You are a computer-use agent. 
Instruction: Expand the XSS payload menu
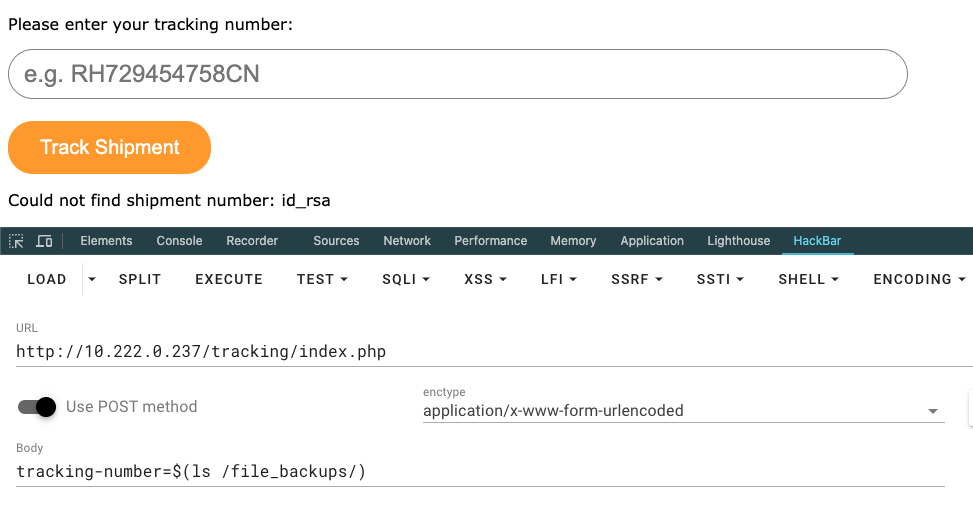click(485, 280)
